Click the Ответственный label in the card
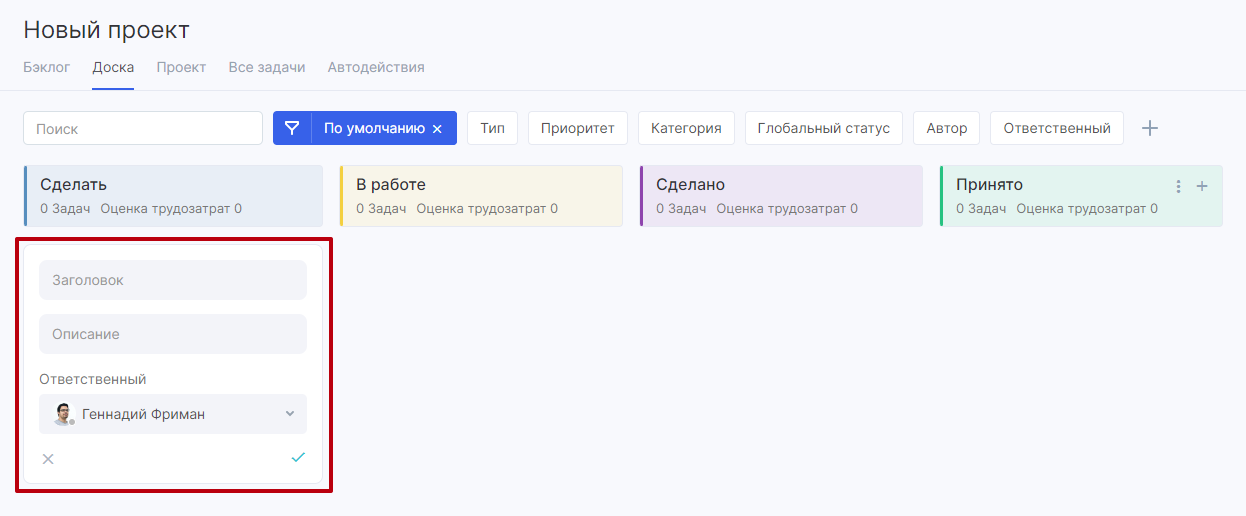This screenshot has height=516, width=1246. coord(93,379)
